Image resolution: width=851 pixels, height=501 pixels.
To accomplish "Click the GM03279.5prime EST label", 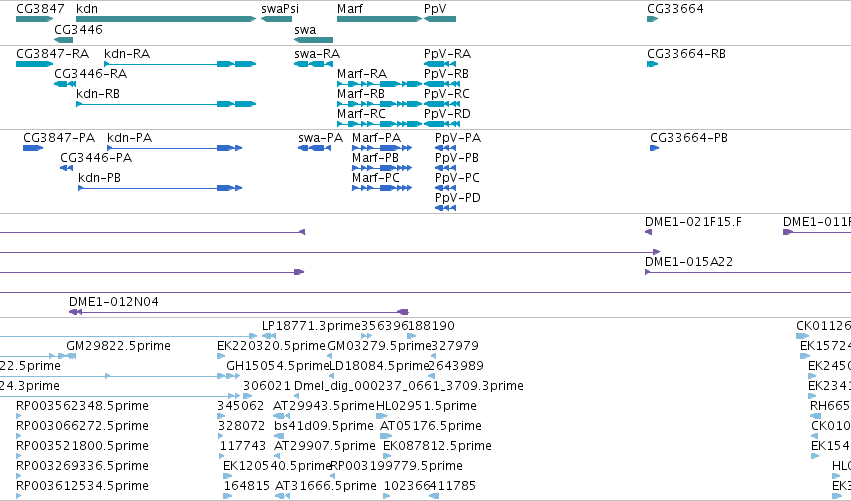I will (379, 346).
